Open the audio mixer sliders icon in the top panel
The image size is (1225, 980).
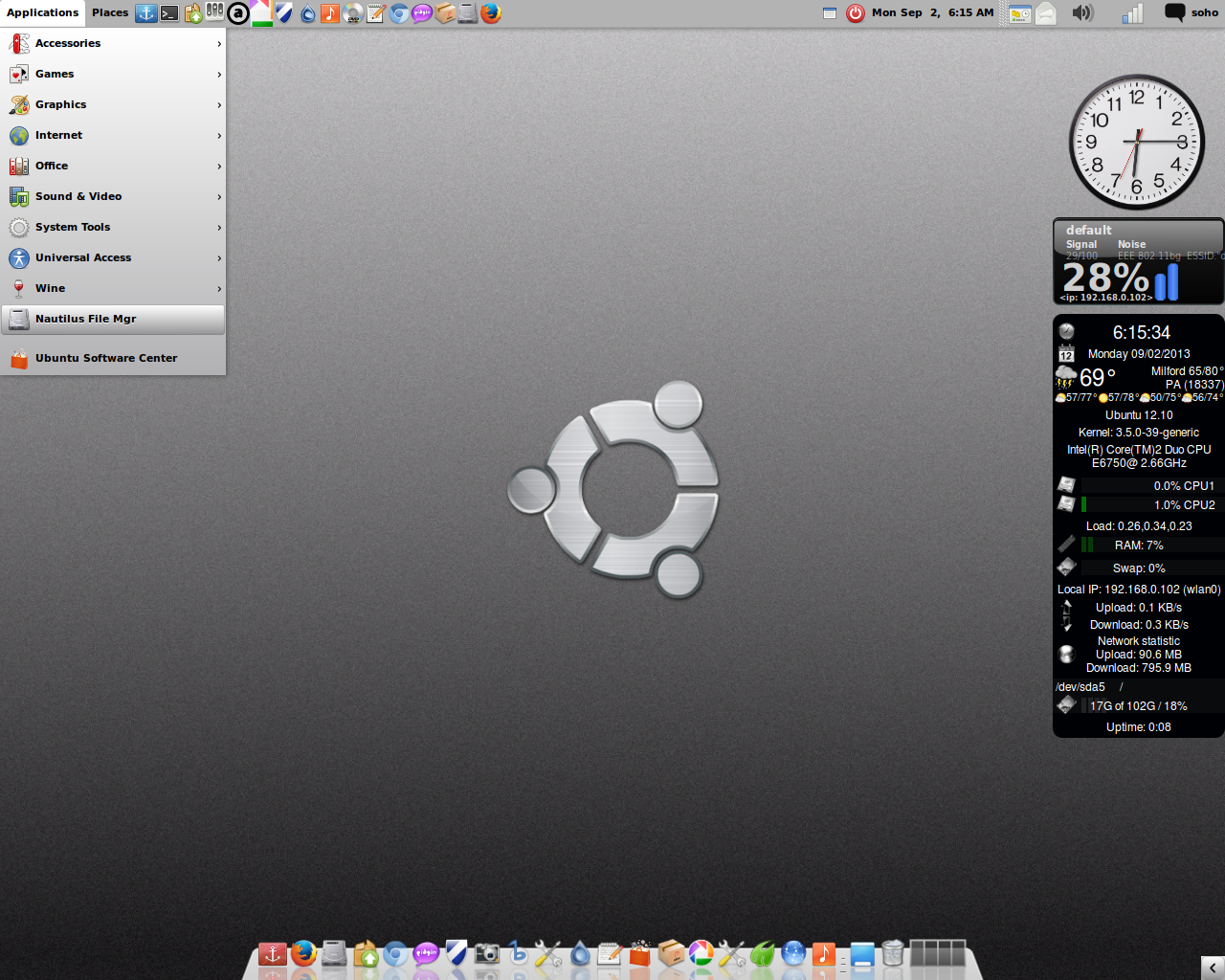(215, 11)
